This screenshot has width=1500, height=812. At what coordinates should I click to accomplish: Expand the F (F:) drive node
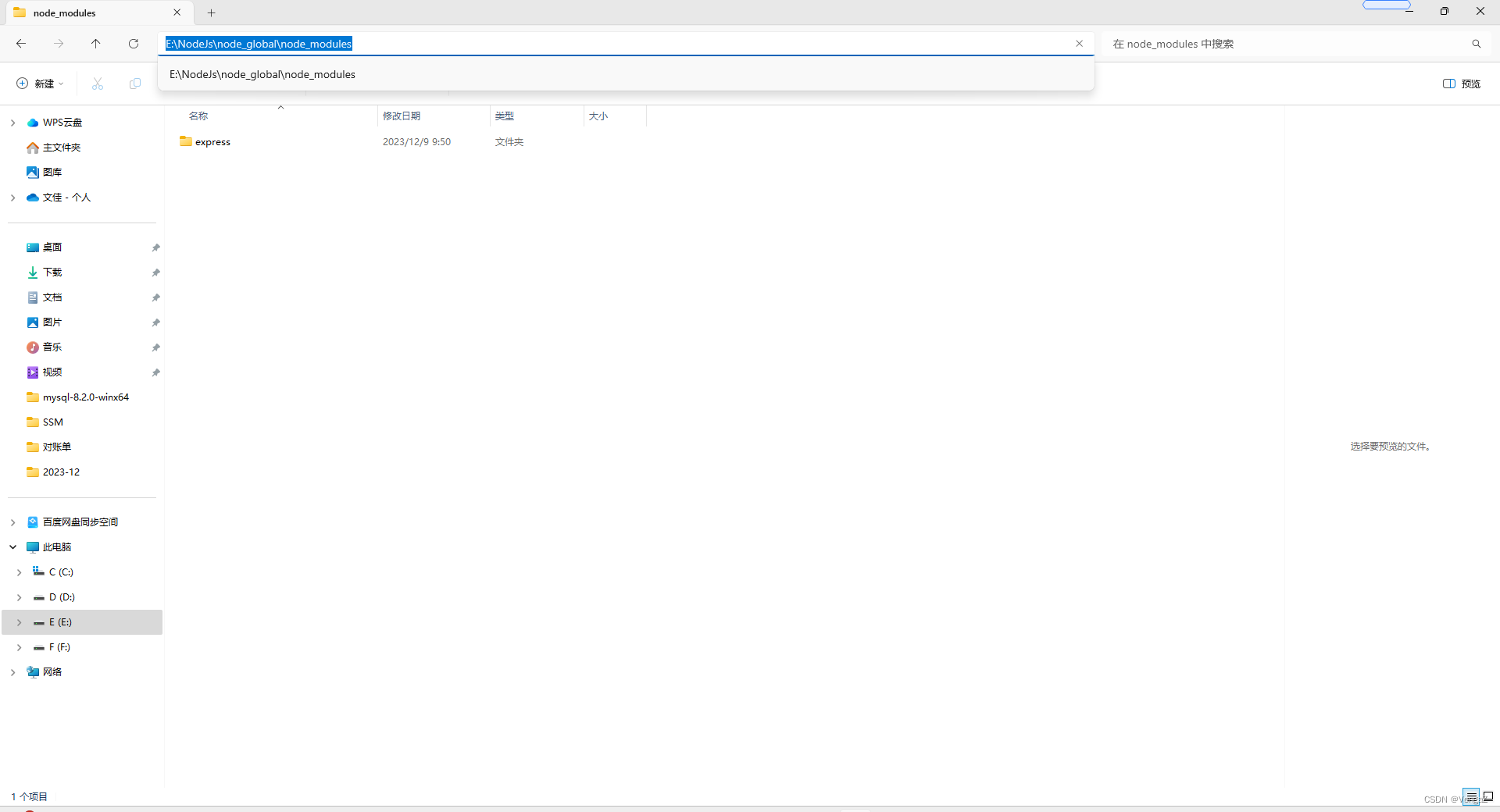(x=19, y=647)
